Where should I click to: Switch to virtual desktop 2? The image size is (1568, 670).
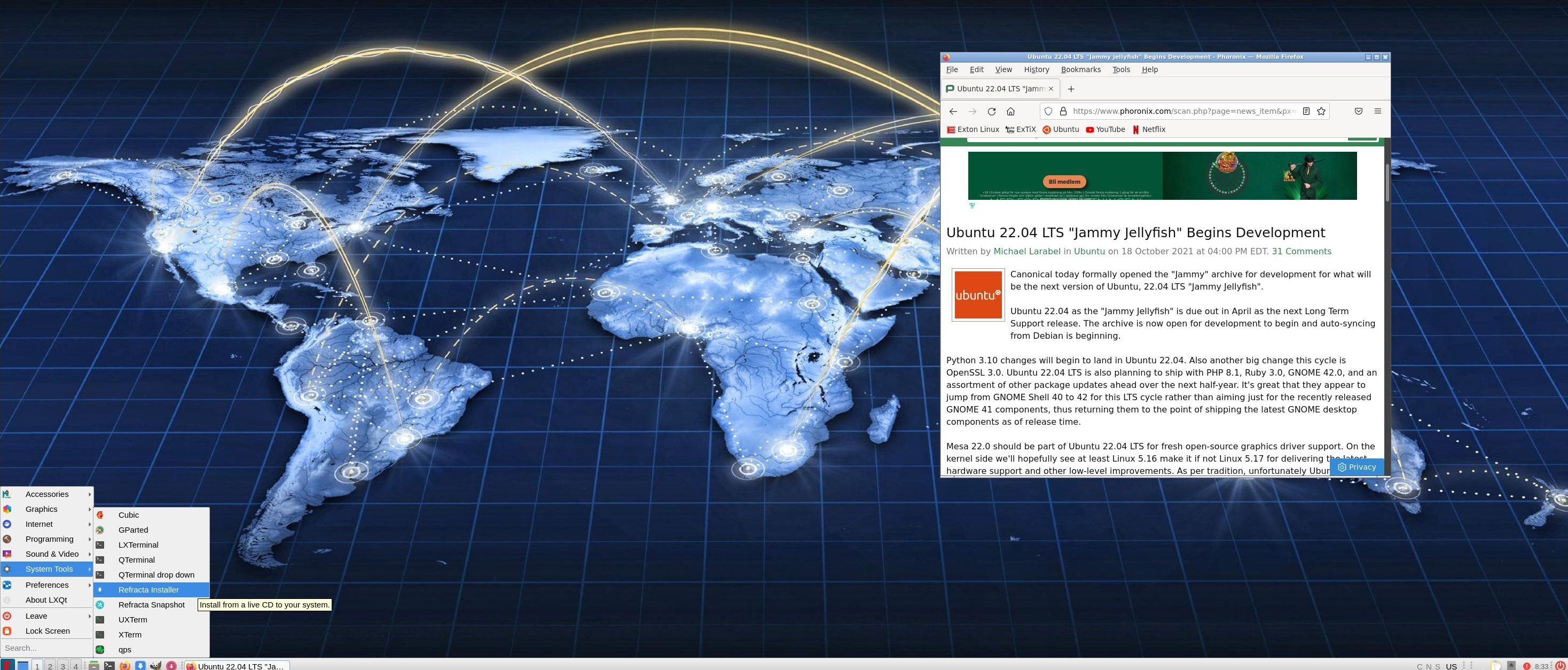pyautogui.click(x=50, y=666)
